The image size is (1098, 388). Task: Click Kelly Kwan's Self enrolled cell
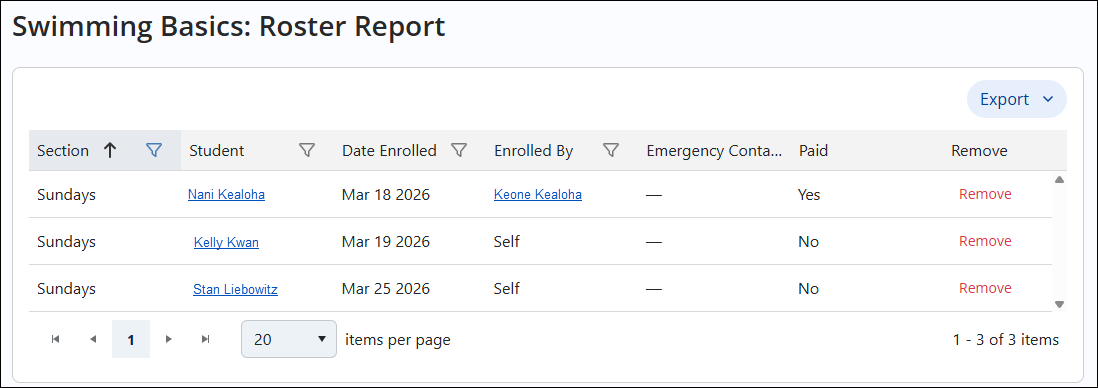tap(507, 242)
